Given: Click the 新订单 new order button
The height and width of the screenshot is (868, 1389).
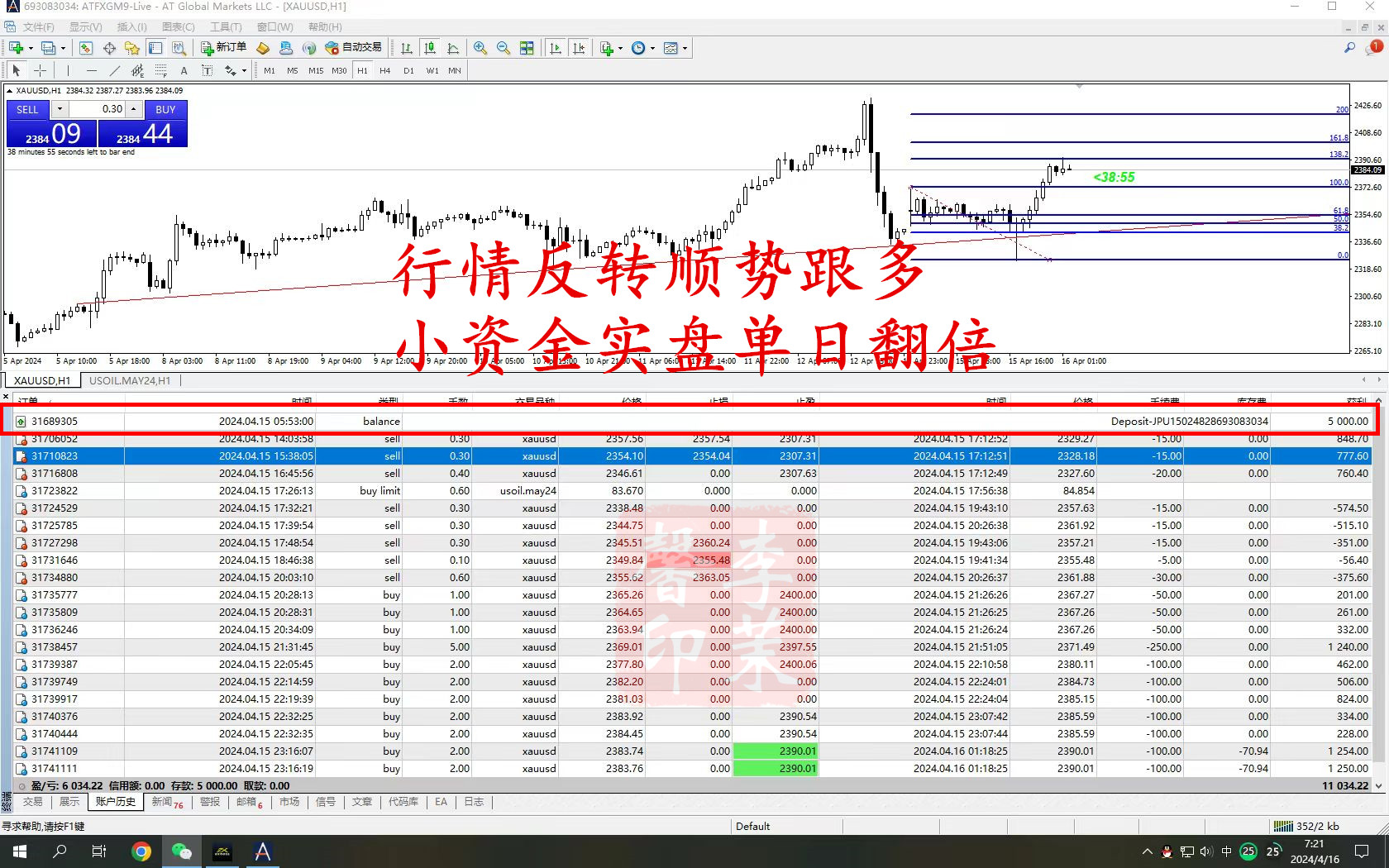Looking at the screenshot, I should [223, 48].
